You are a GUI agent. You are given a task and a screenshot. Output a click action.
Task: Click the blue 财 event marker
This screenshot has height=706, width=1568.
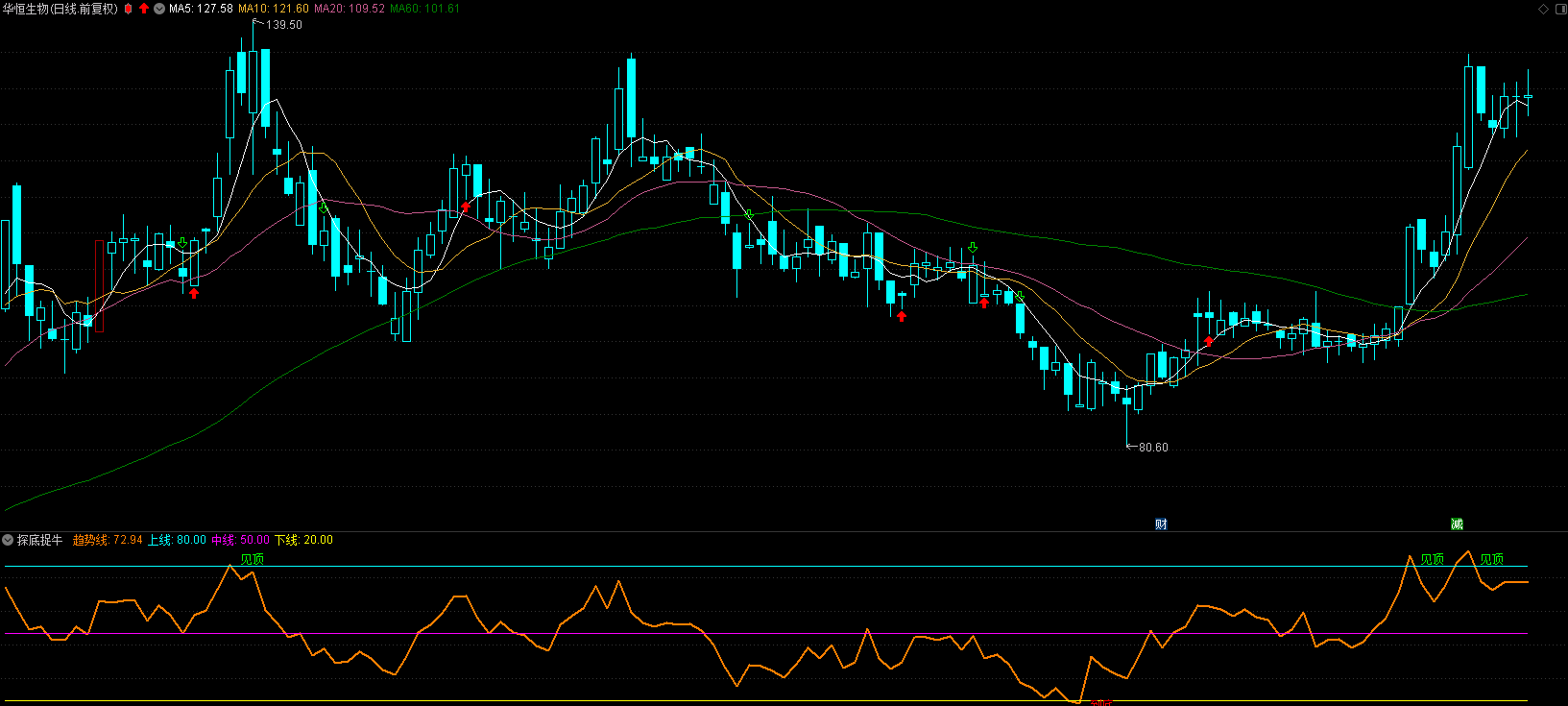(1161, 523)
